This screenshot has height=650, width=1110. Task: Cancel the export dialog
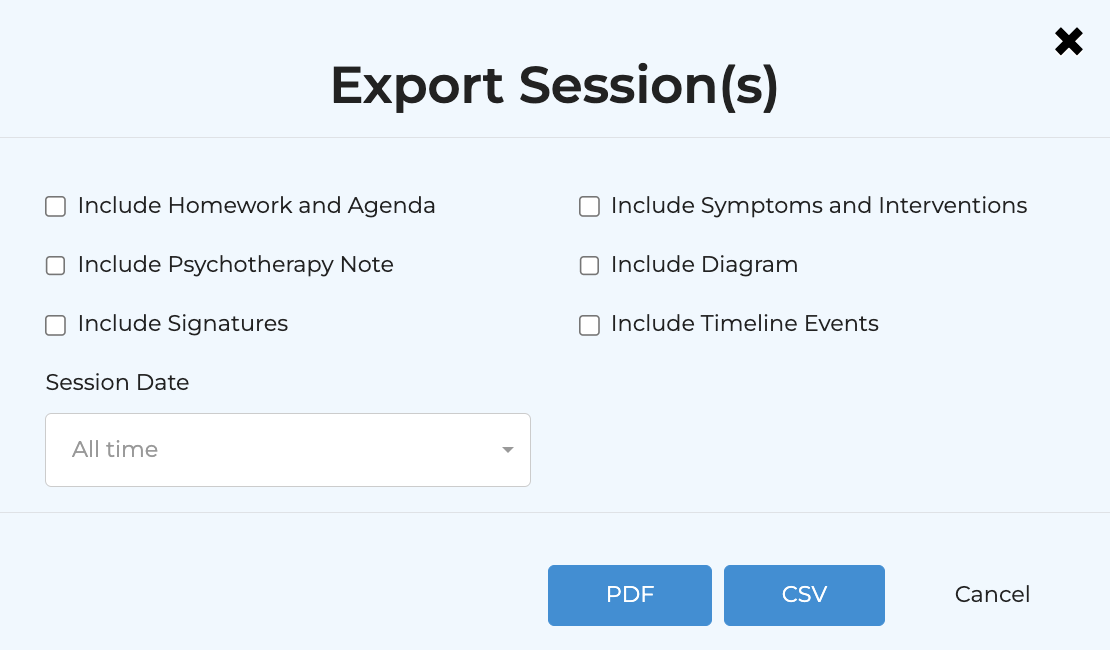992,595
